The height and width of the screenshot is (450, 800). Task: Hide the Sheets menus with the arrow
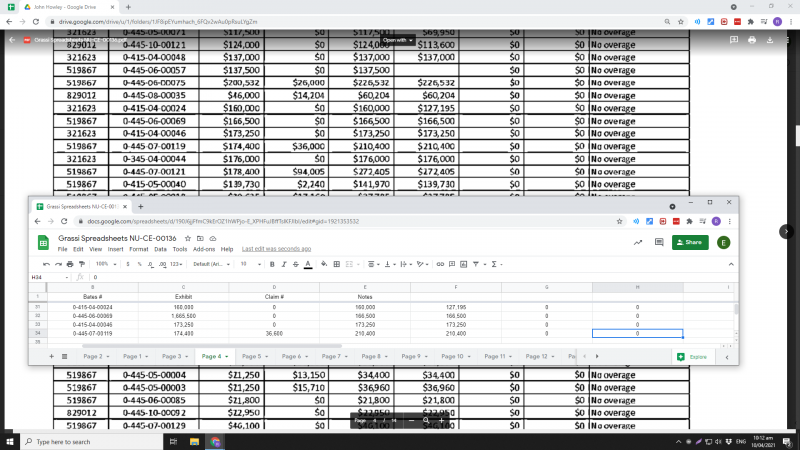731,264
